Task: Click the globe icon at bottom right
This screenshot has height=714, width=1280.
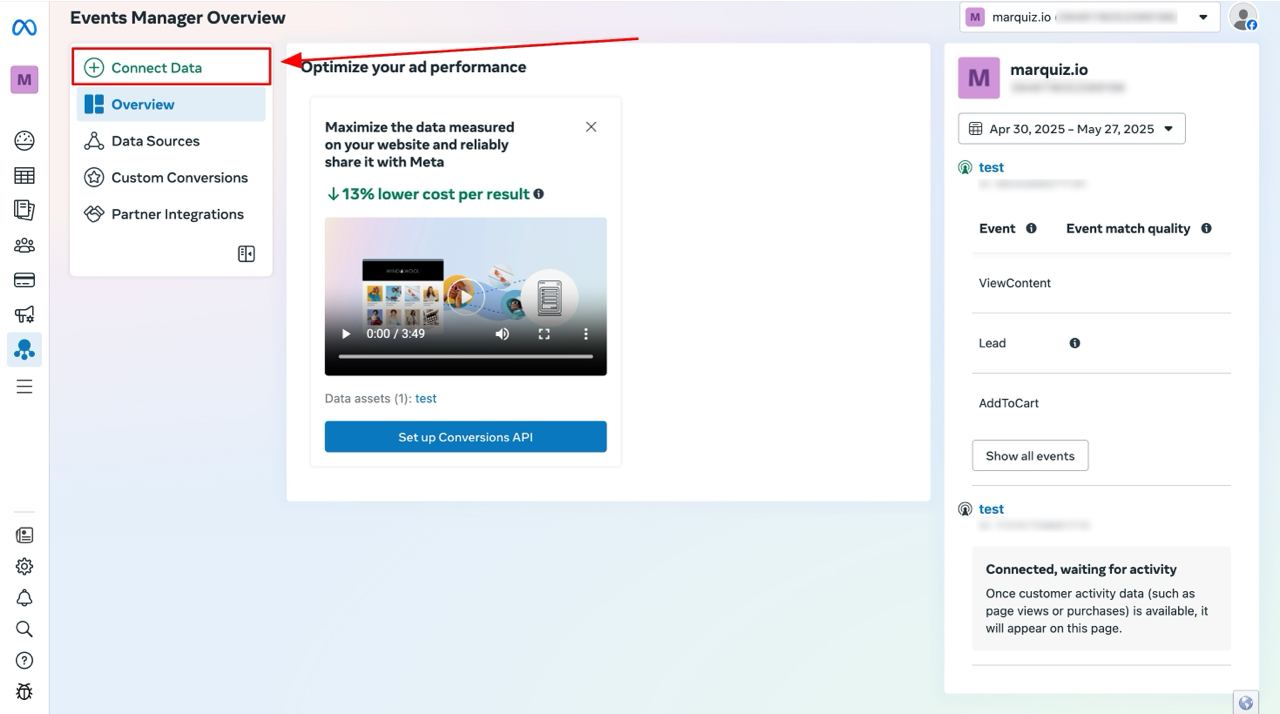Action: [x=1245, y=703]
